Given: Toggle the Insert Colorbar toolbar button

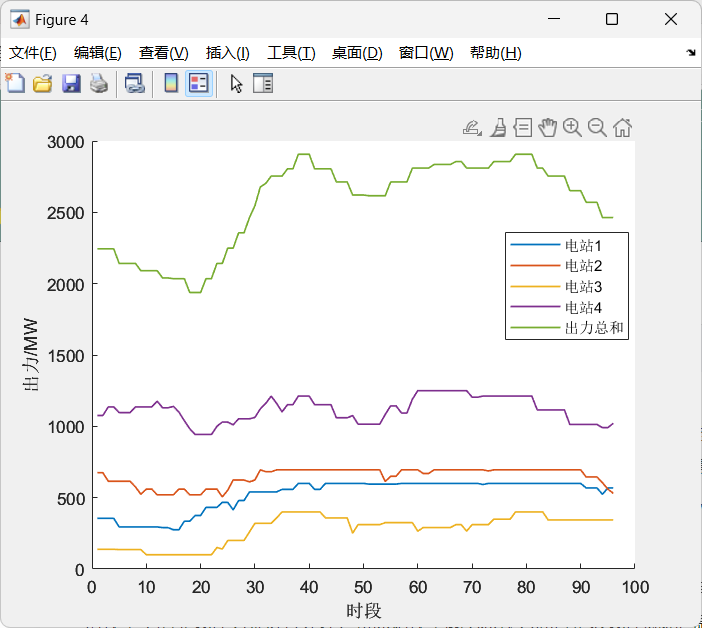Looking at the screenshot, I should [171, 84].
